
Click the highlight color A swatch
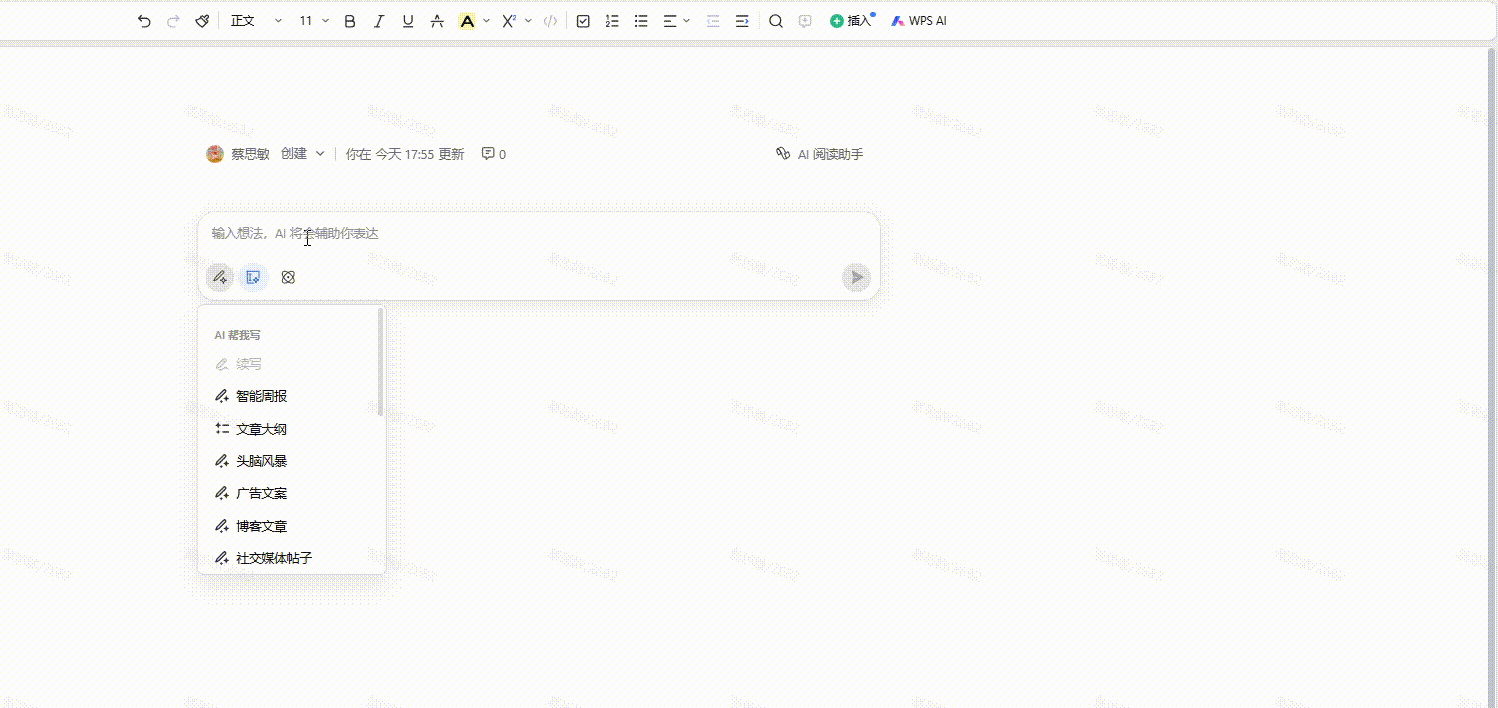click(x=467, y=21)
